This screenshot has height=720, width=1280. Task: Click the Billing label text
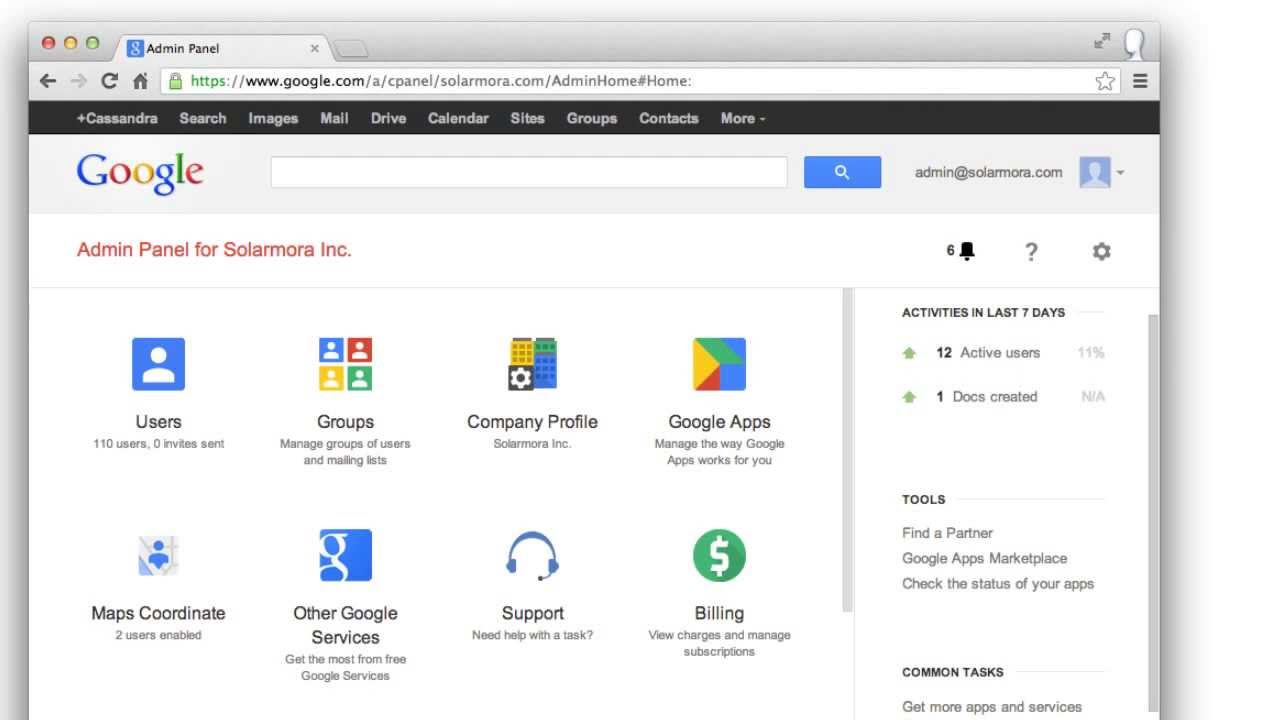[719, 613]
